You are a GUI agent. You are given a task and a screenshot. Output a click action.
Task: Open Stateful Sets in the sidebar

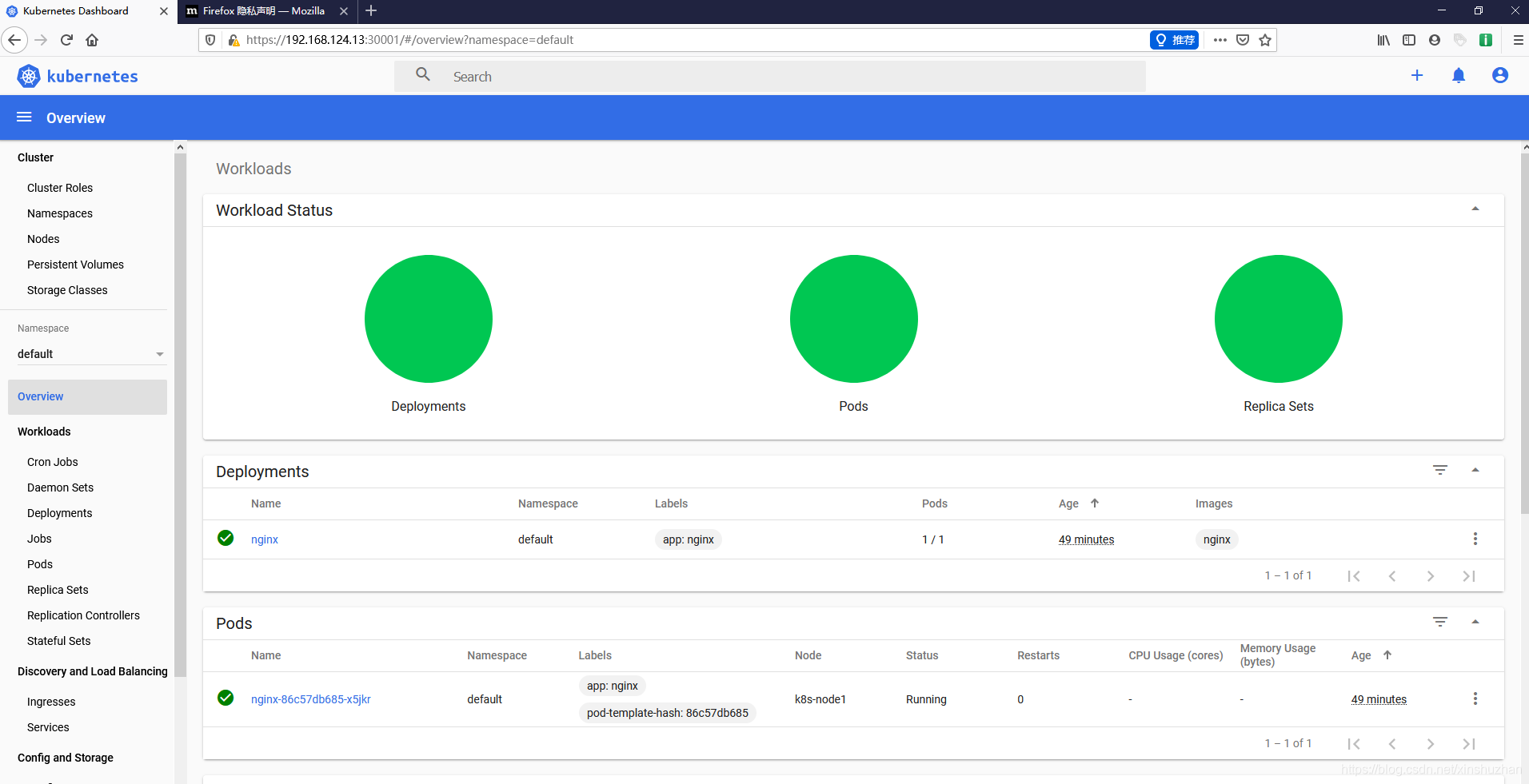(x=58, y=641)
